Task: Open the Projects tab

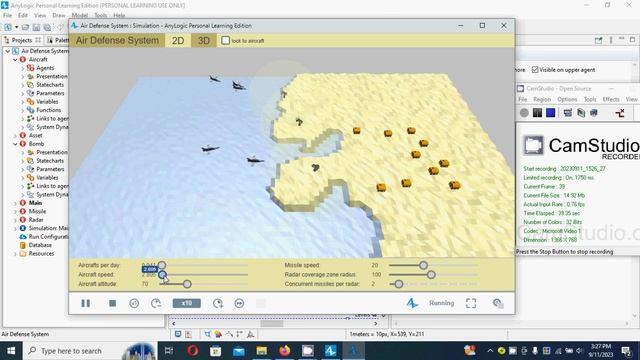Action: (22, 40)
